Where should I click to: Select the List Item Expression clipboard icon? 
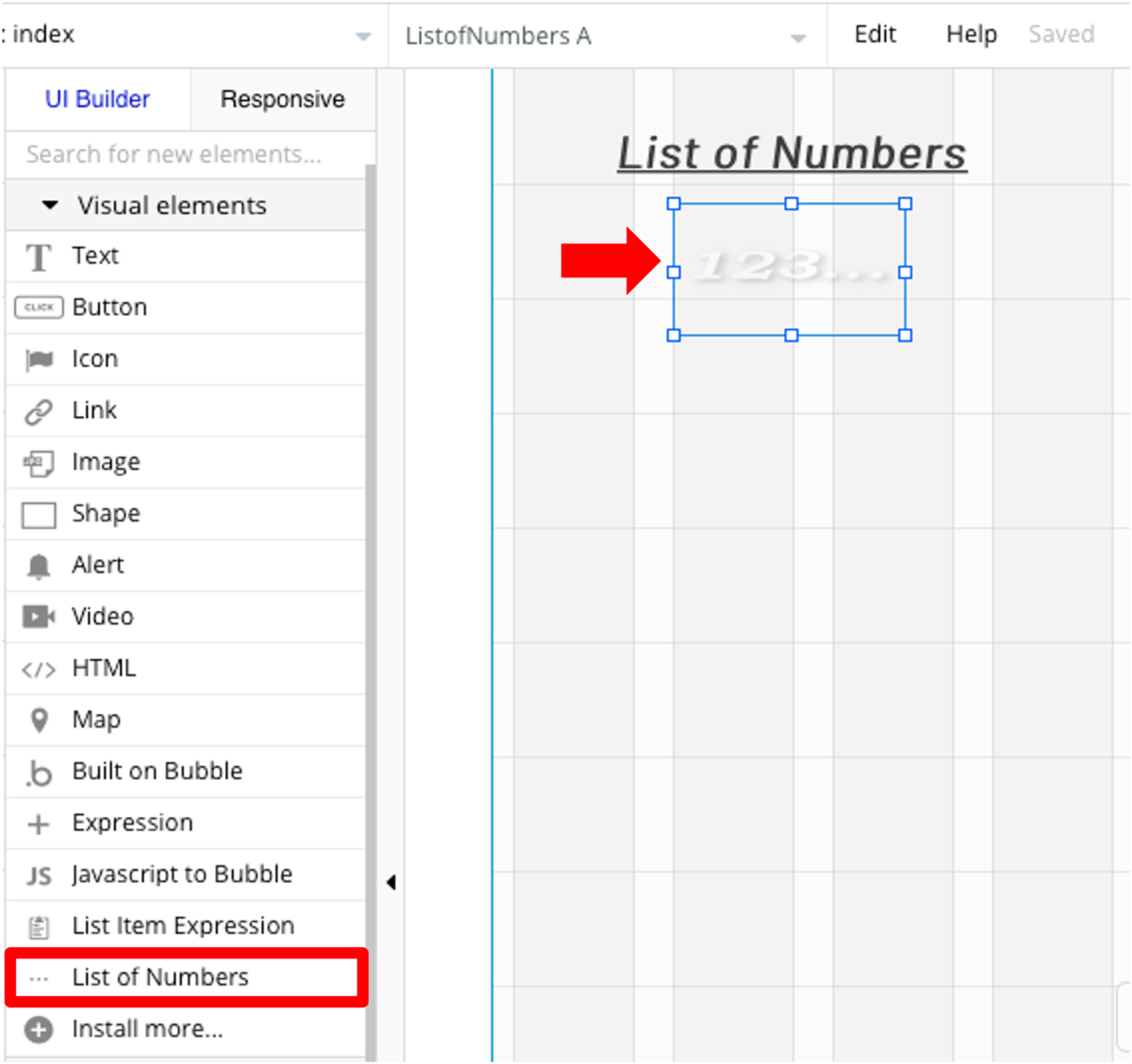coord(39,927)
